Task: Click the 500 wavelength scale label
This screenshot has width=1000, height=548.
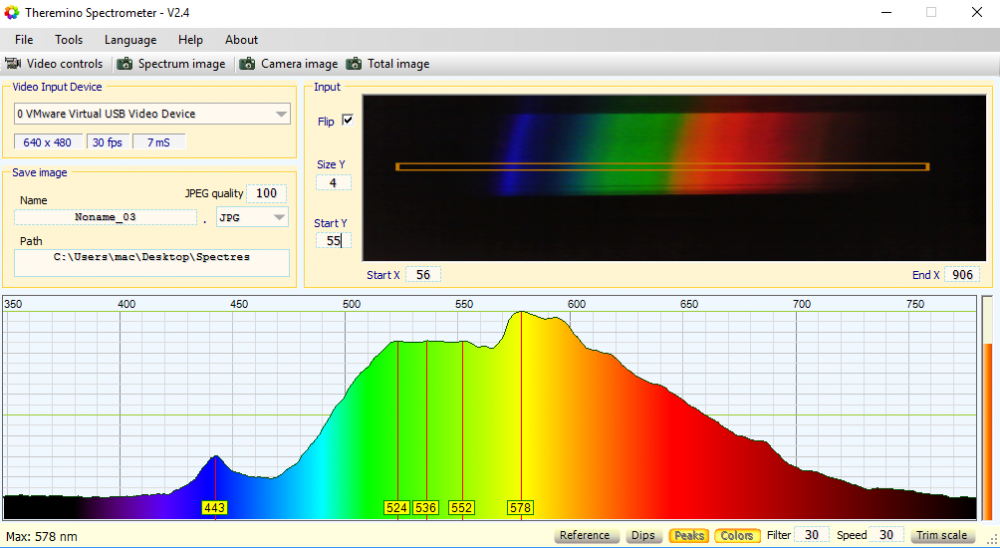Action: (x=351, y=304)
